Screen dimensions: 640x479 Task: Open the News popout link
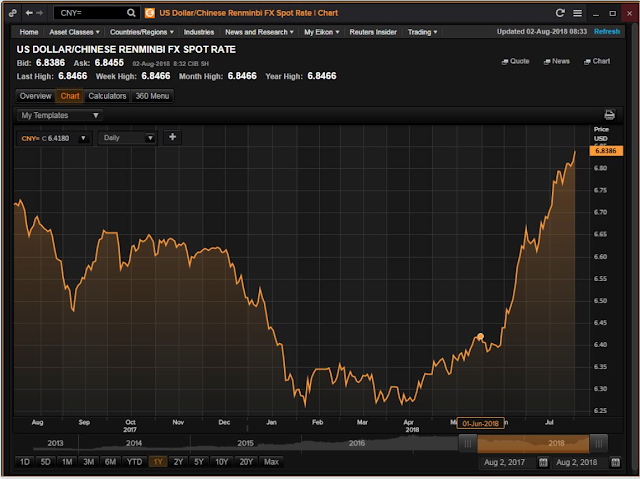[557, 61]
